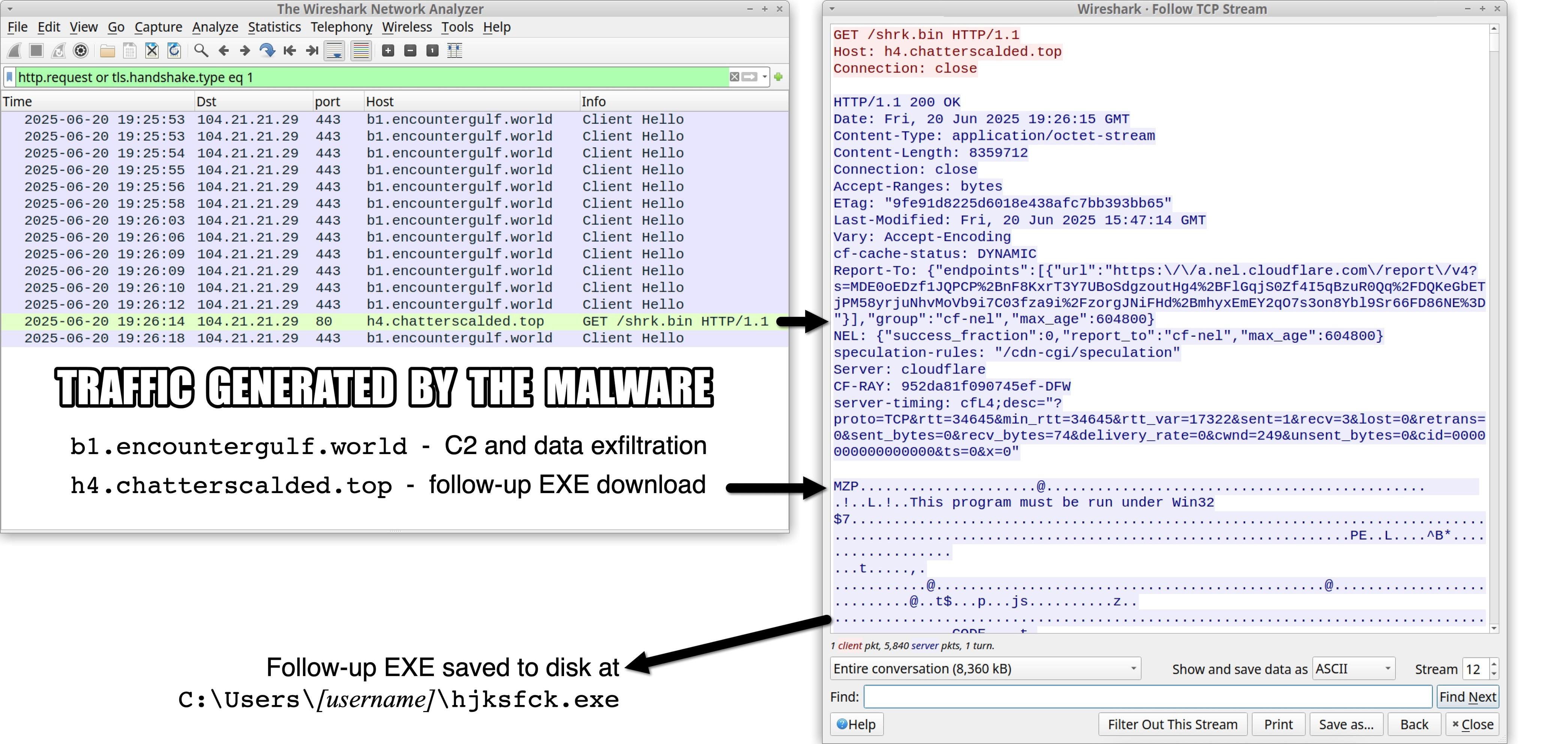Select the 19:26:18 Client Hello packet row
Viewport: 1568px width, 744px height.
(x=395, y=339)
